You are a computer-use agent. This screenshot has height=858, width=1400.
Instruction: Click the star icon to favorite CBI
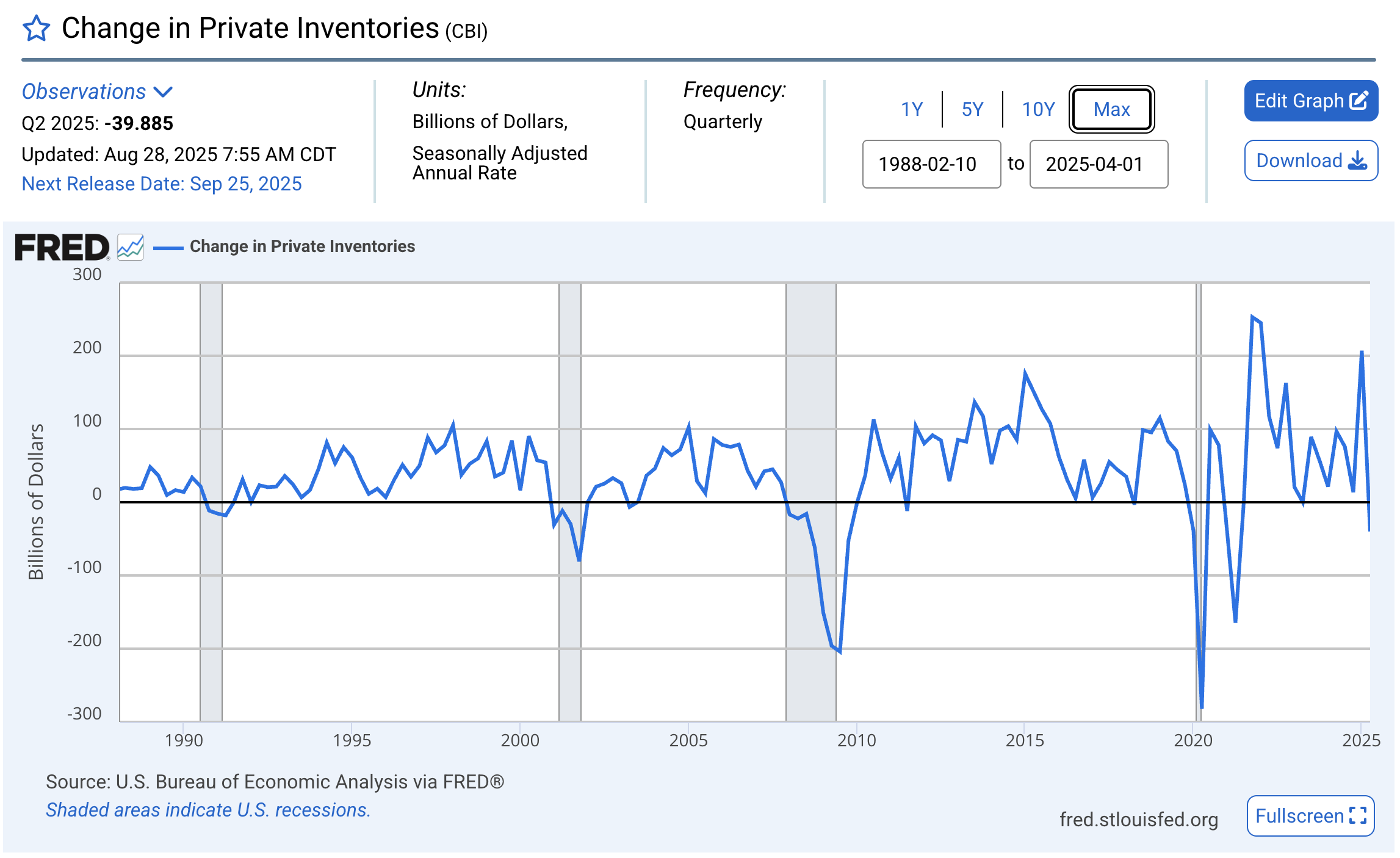(36, 28)
